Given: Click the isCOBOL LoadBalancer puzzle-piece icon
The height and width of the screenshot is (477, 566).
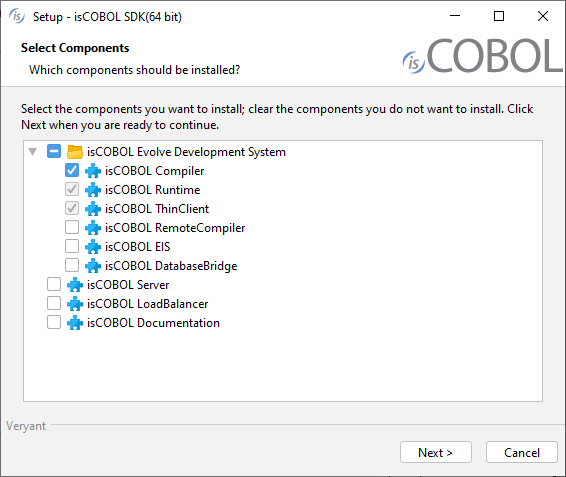Looking at the screenshot, I should [x=75, y=304].
